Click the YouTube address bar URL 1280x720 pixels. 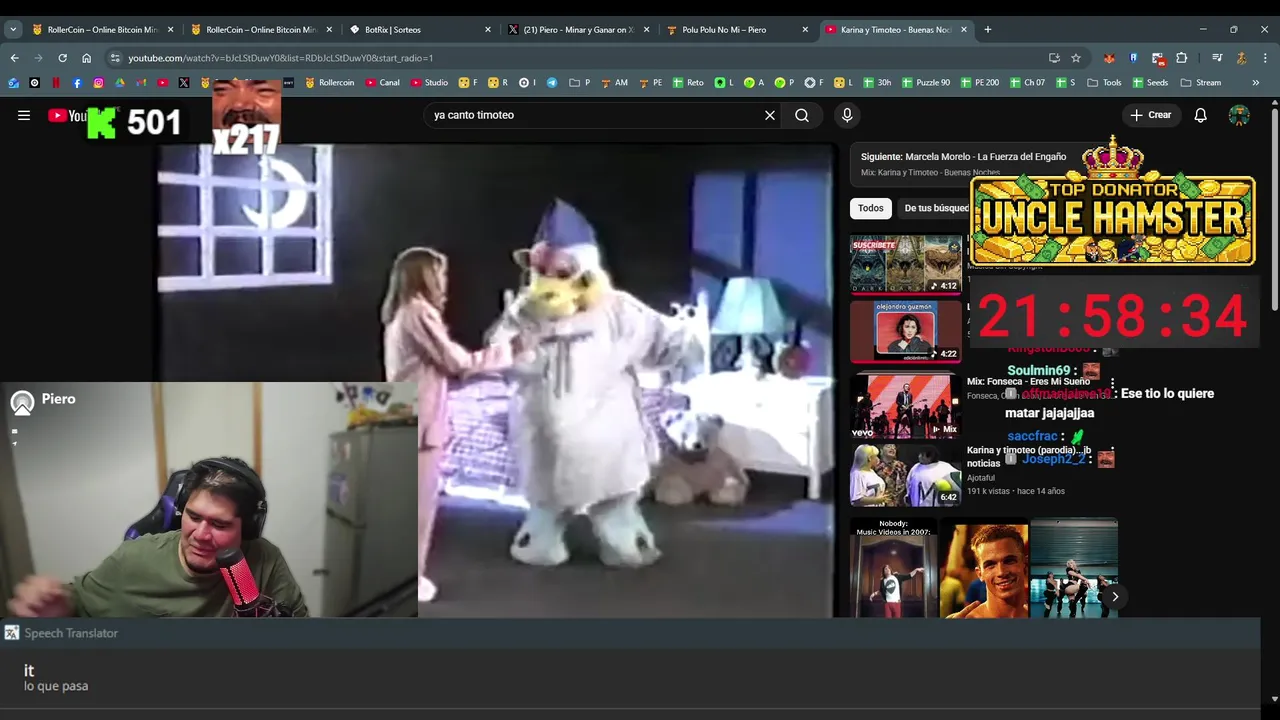tap(280, 58)
